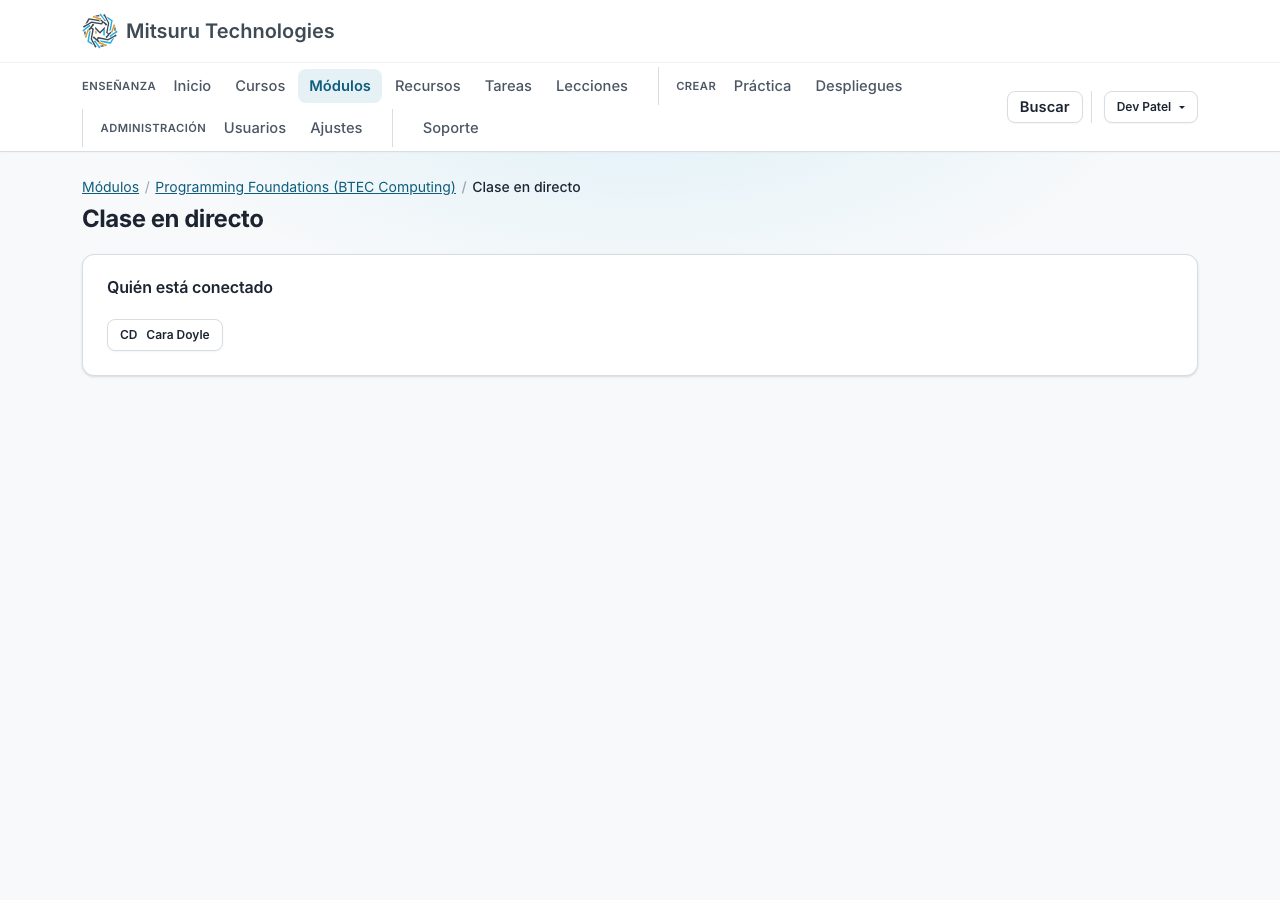The image size is (1280, 900).
Task: Click the Buscar button
Action: [x=1045, y=107]
